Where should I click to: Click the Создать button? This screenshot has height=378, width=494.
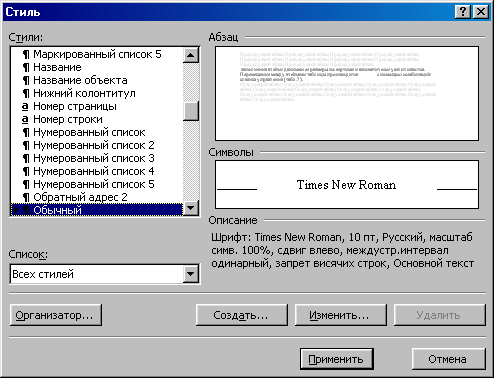click(x=241, y=315)
